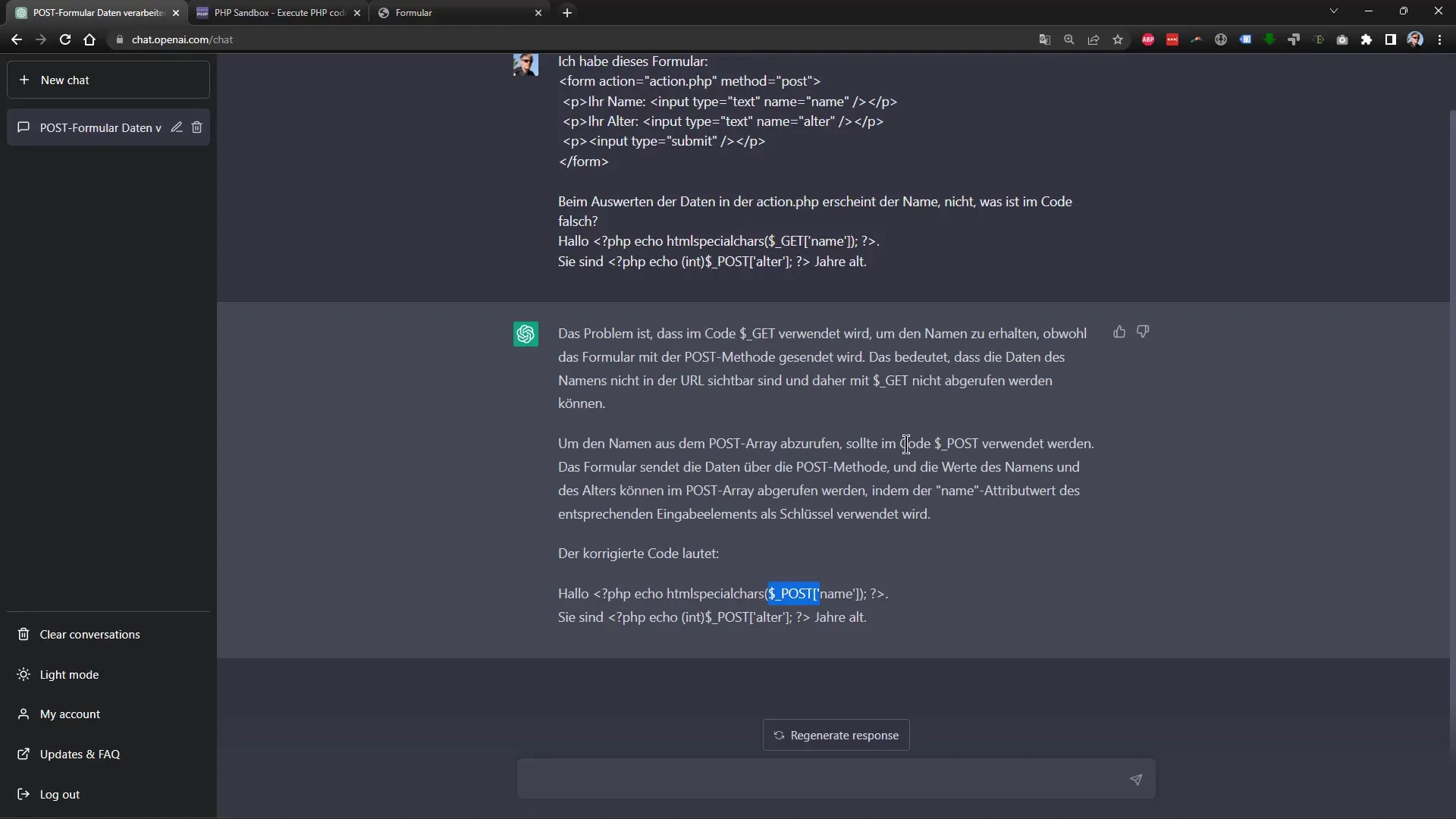Start a New chat

pyautogui.click(x=108, y=80)
